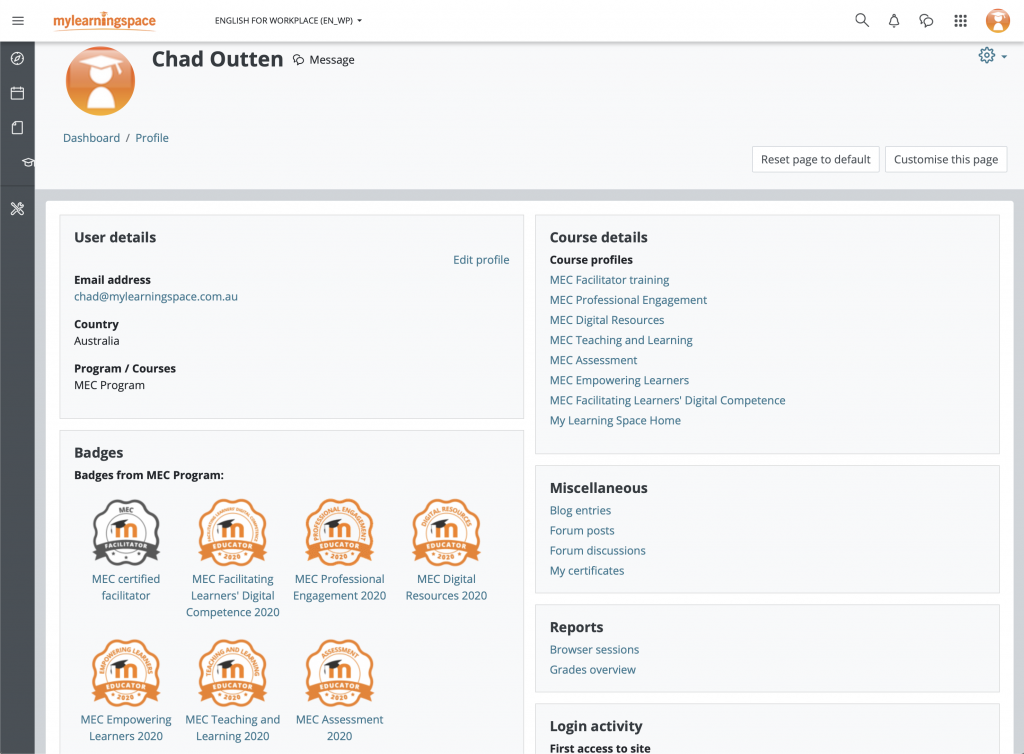Click MEC Professional Engagement 2020 badge label
The width and height of the screenshot is (1024, 754).
pos(340,588)
